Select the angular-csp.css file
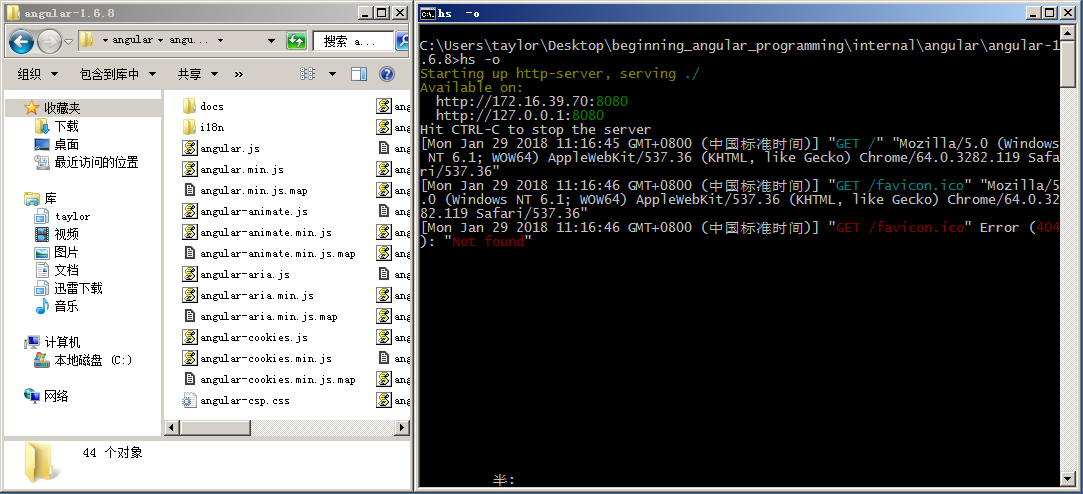 click(x=245, y=400)
